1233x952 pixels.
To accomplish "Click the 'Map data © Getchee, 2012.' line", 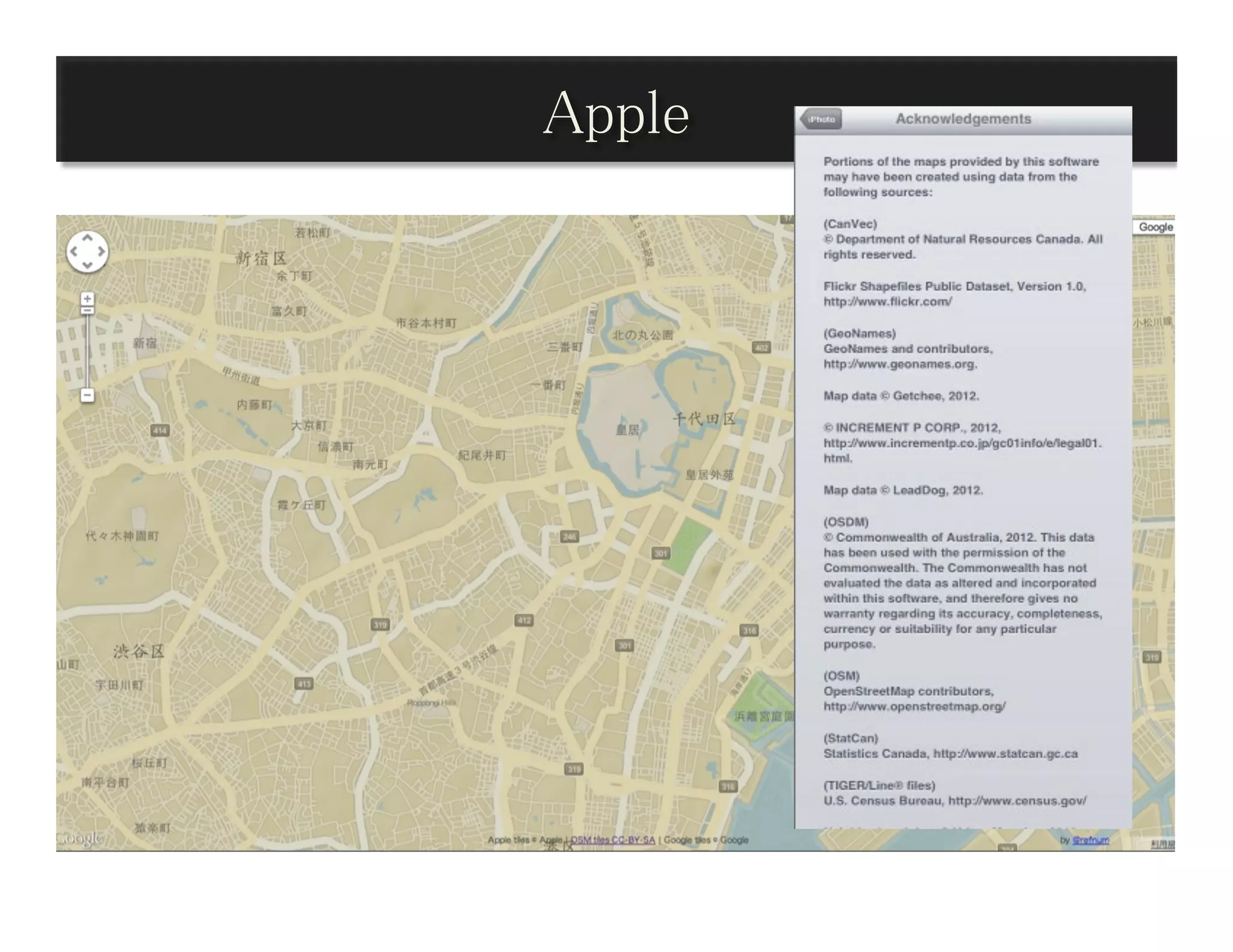I will (901, 396).
